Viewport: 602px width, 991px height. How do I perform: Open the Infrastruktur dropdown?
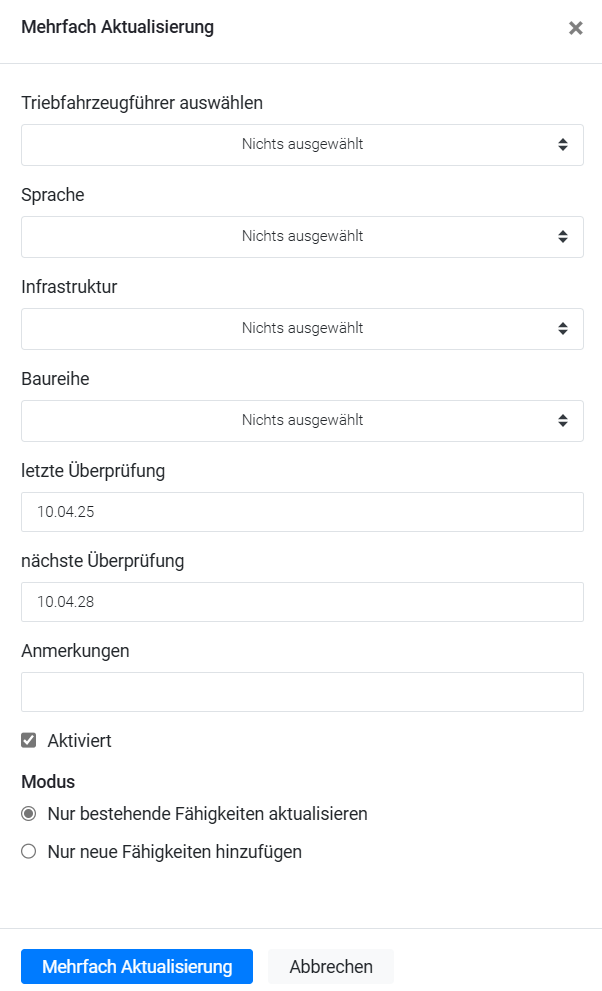[301, 329]
